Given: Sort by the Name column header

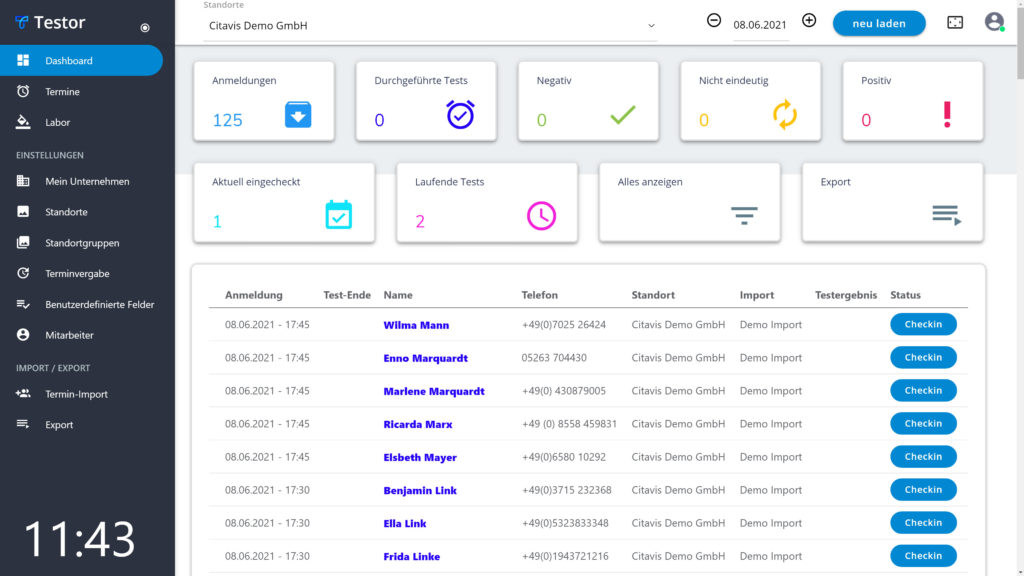Looking at the screenshot, I should pos(398,295).
